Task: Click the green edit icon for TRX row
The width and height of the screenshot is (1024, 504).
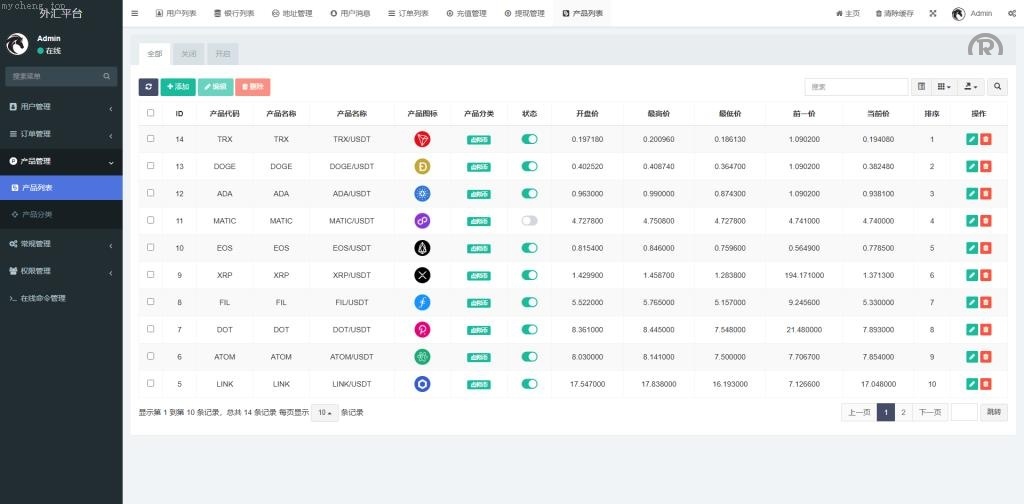Action: pyautogui.click(x=972, y=140)
